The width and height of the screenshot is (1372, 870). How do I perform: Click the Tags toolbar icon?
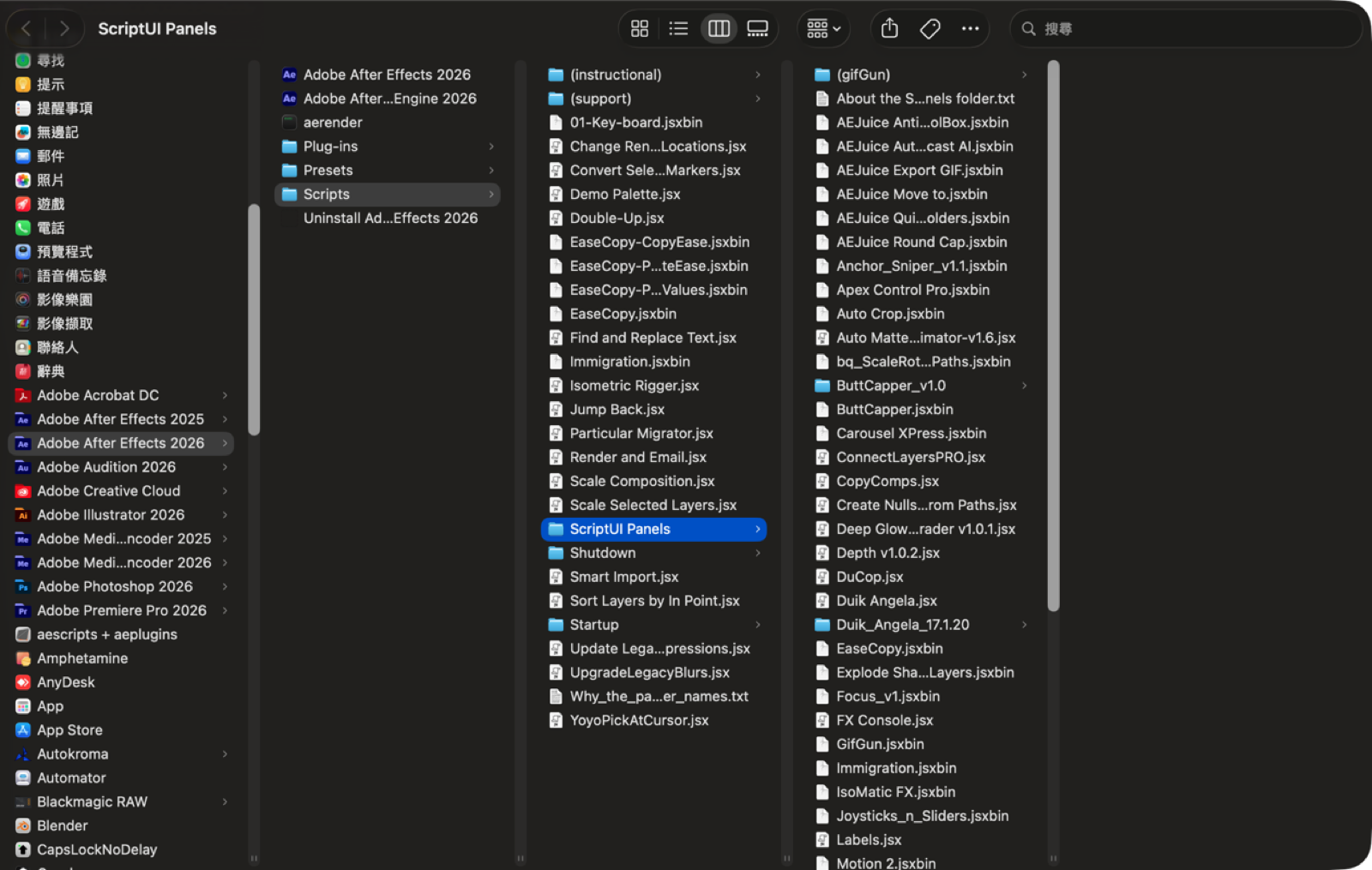[930, 29]
